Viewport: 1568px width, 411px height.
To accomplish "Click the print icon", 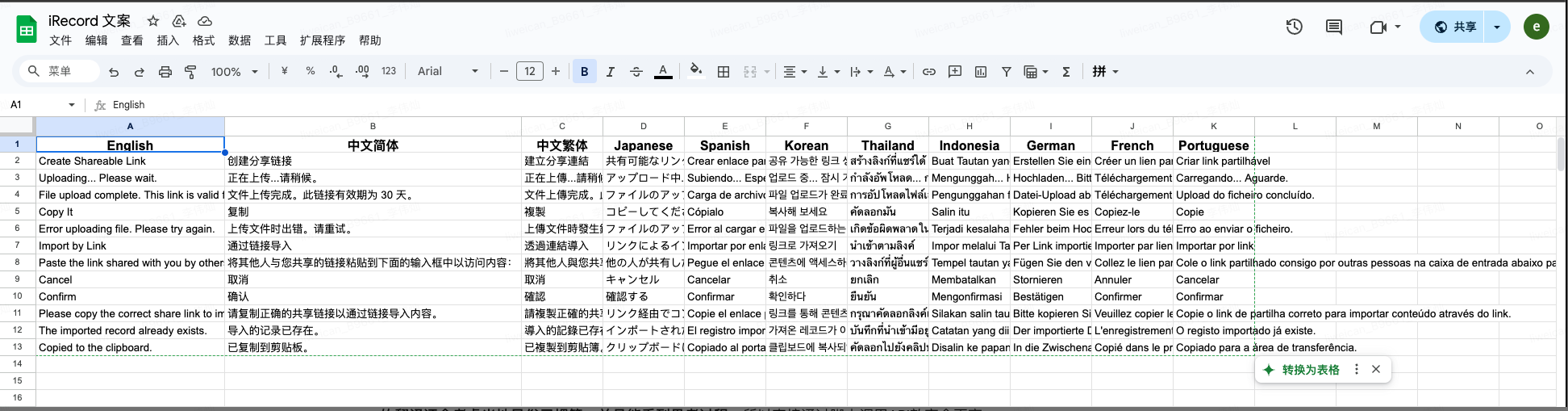I will pyautogui.click(x=165, y=72).
